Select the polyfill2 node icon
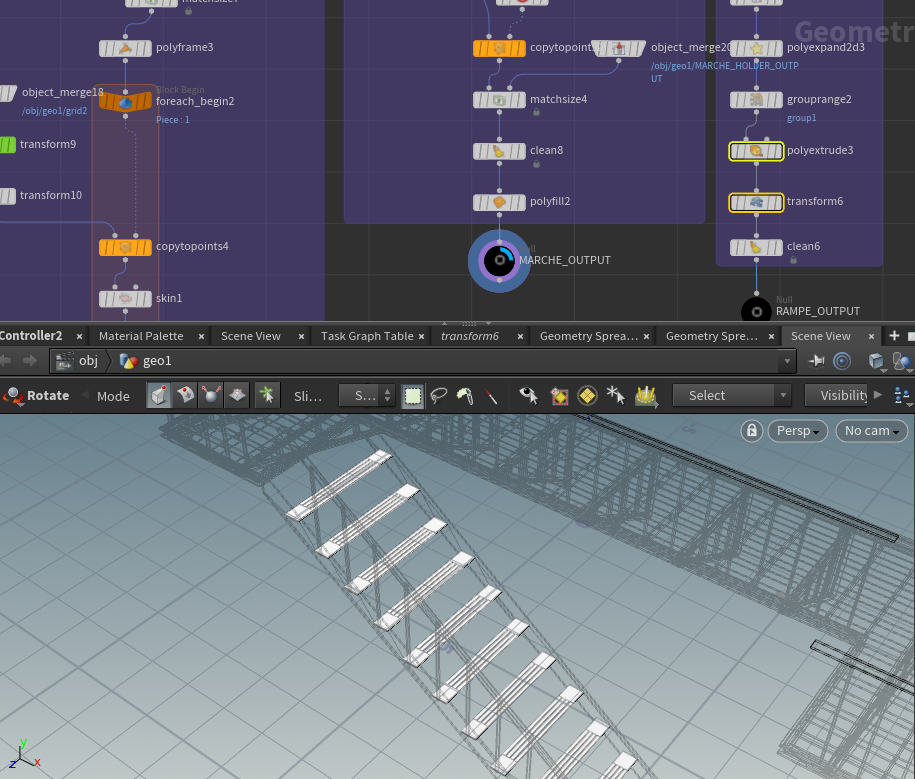915x779 pixels. [x=499, y=202]
